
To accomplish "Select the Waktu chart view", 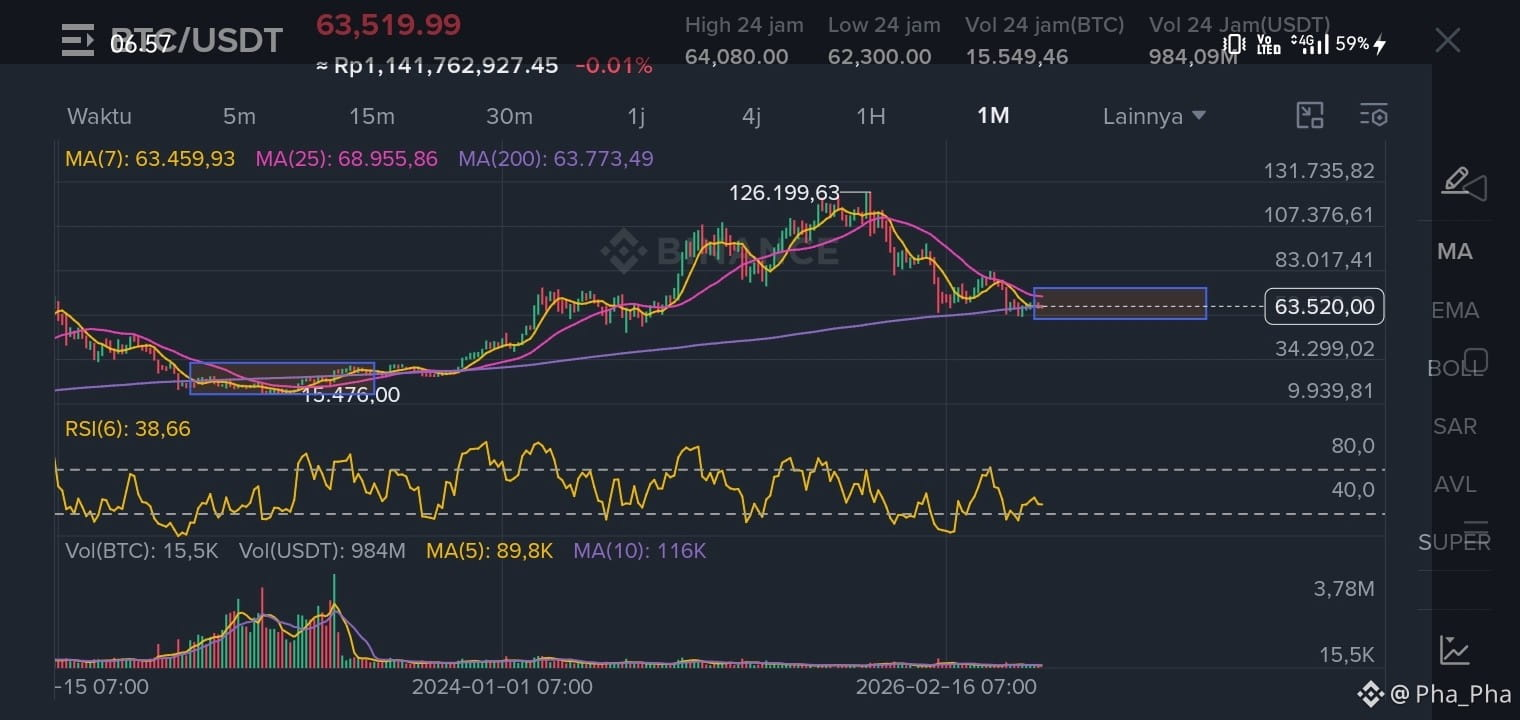I will [99, 116].
